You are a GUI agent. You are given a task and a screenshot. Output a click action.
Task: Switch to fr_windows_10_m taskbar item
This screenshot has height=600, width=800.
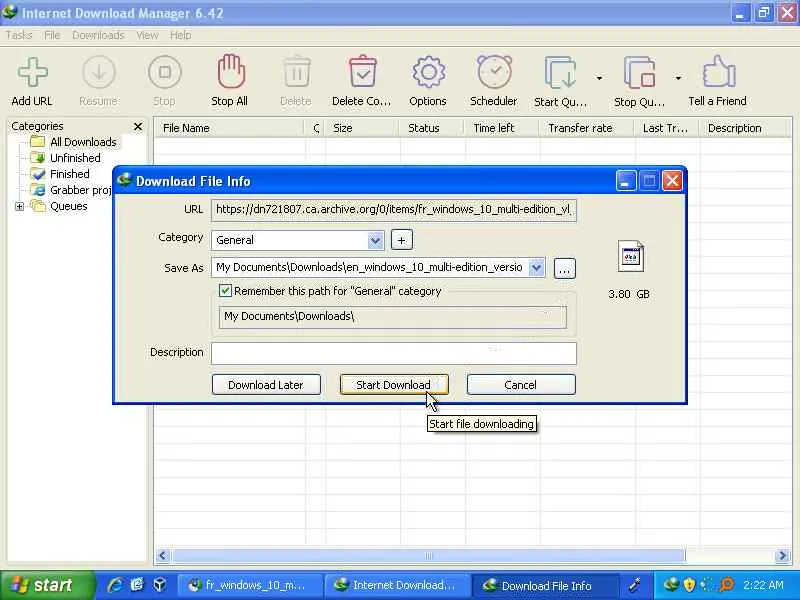tap(250, 585)
